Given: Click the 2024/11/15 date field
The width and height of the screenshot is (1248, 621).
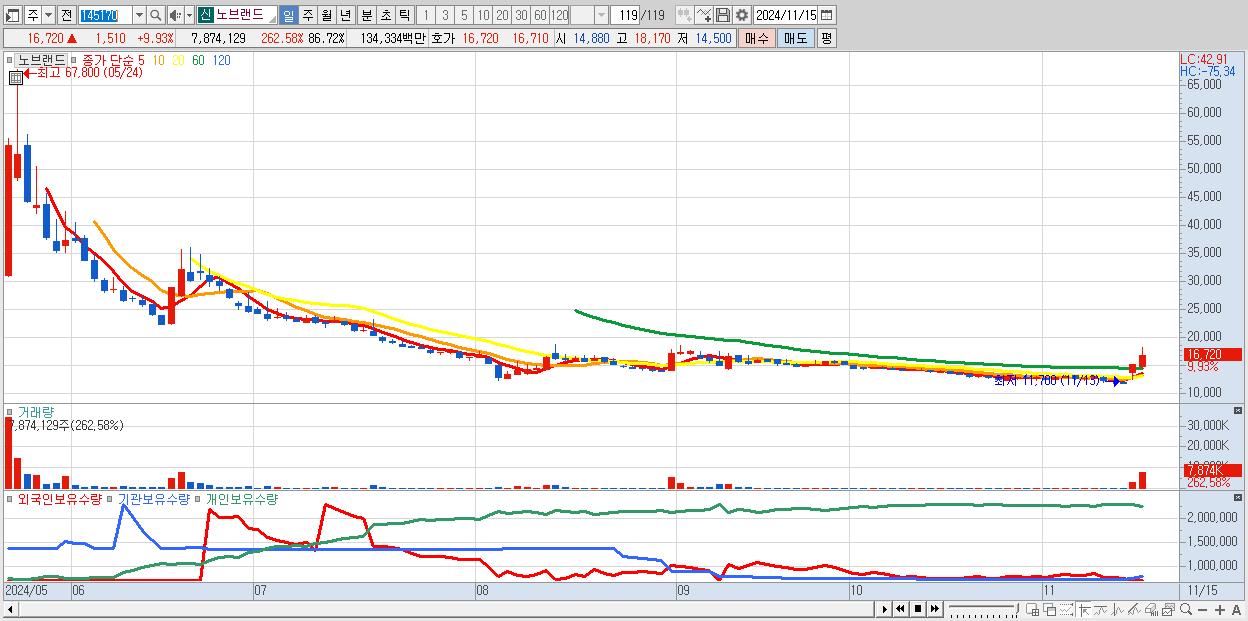Looking at the screenshot, I should [x=785, y=15].
